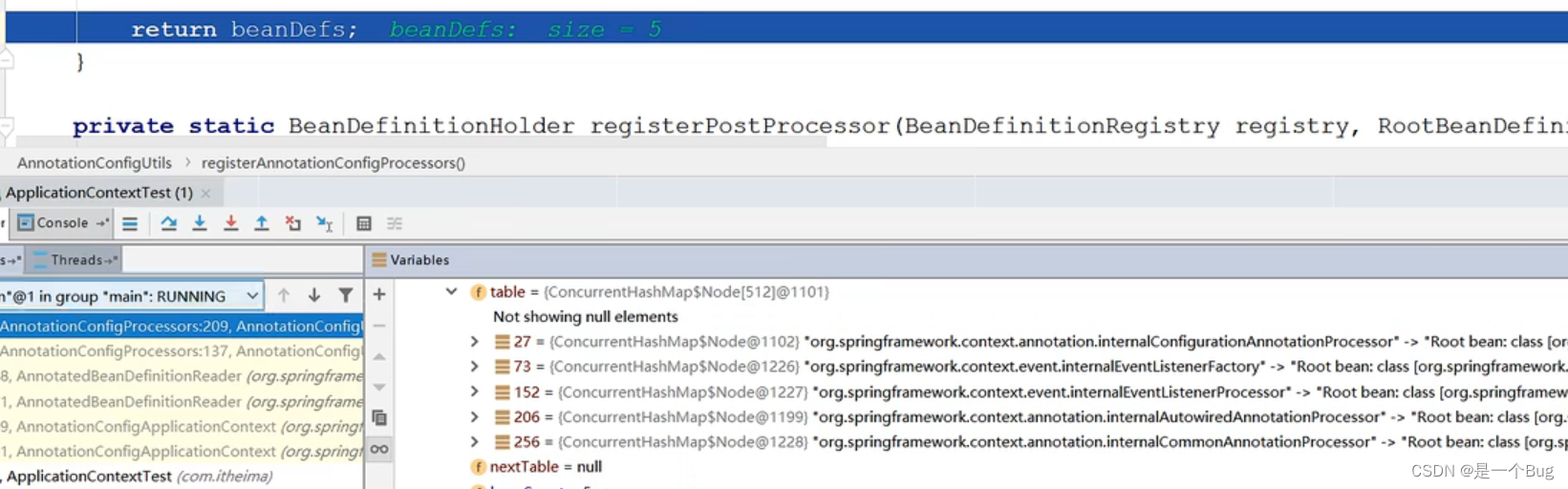This screenshot has width=1568, height=489.
Task: Expand the node entry 27 in Variables
Action: click(x=474, y=342)
